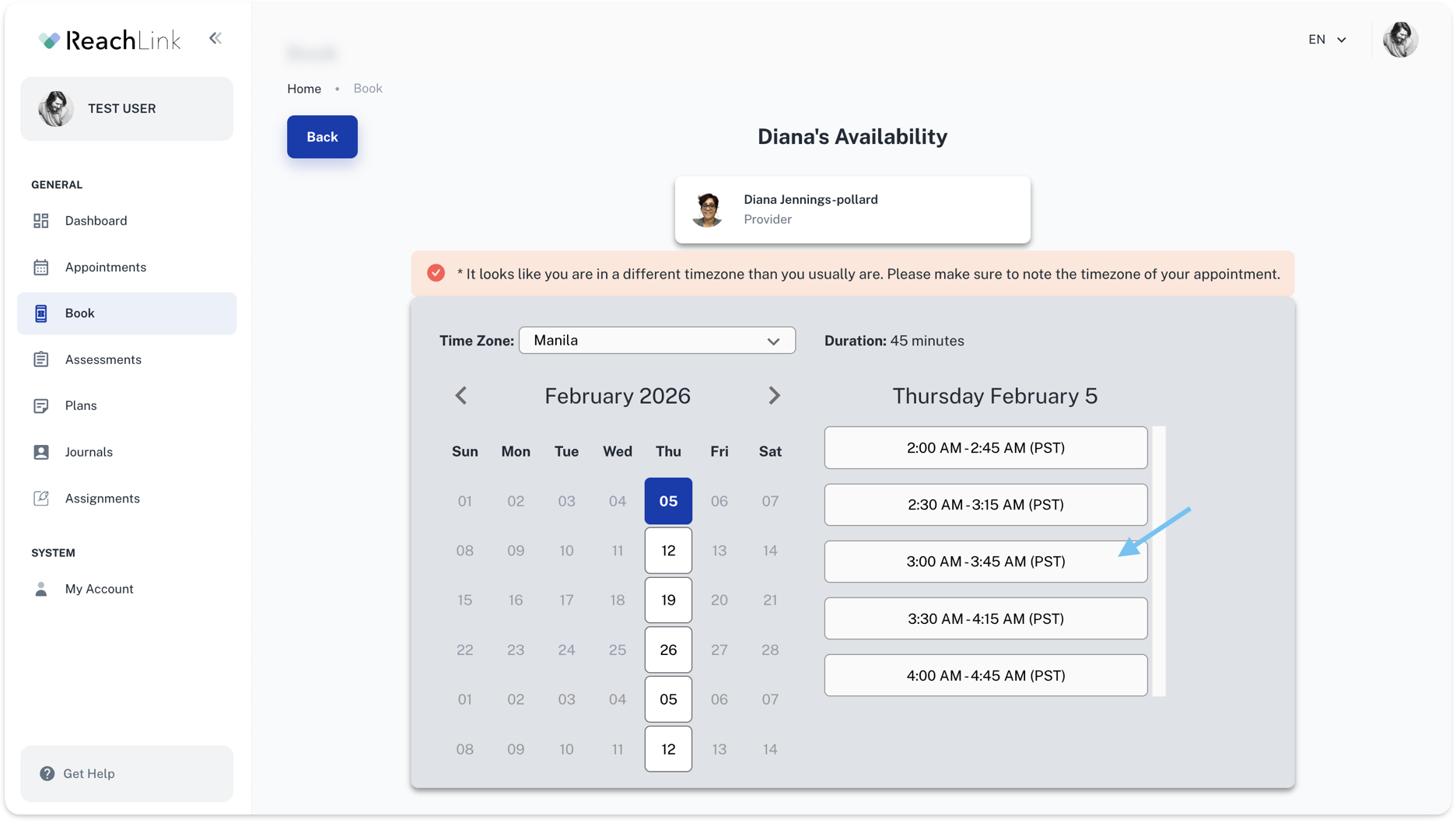This screenshot has height=823, width=1456.
Task: Click the Assessments clipboard icon
Action: click(41, 359)
